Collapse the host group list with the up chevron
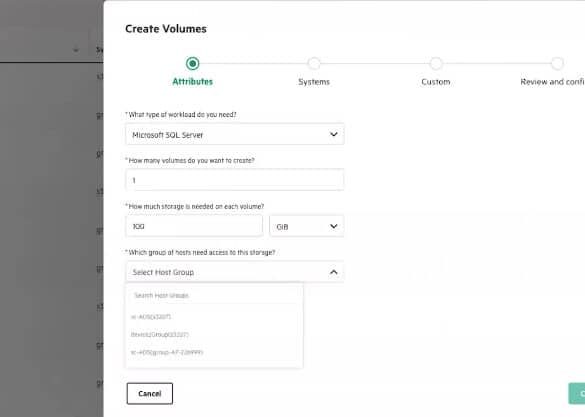585x417 pixels. pyautogui.click(x=334, y=272)
